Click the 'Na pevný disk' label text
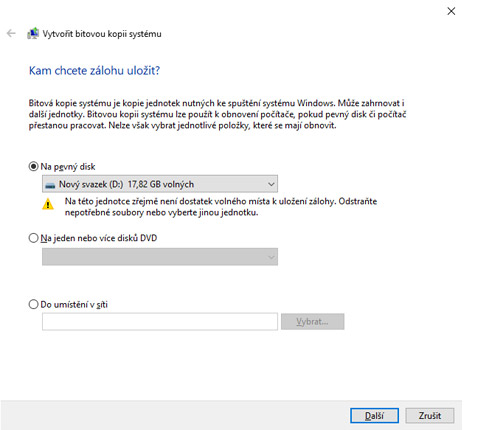Screen dimensions: 500x430 pos(68,167)
